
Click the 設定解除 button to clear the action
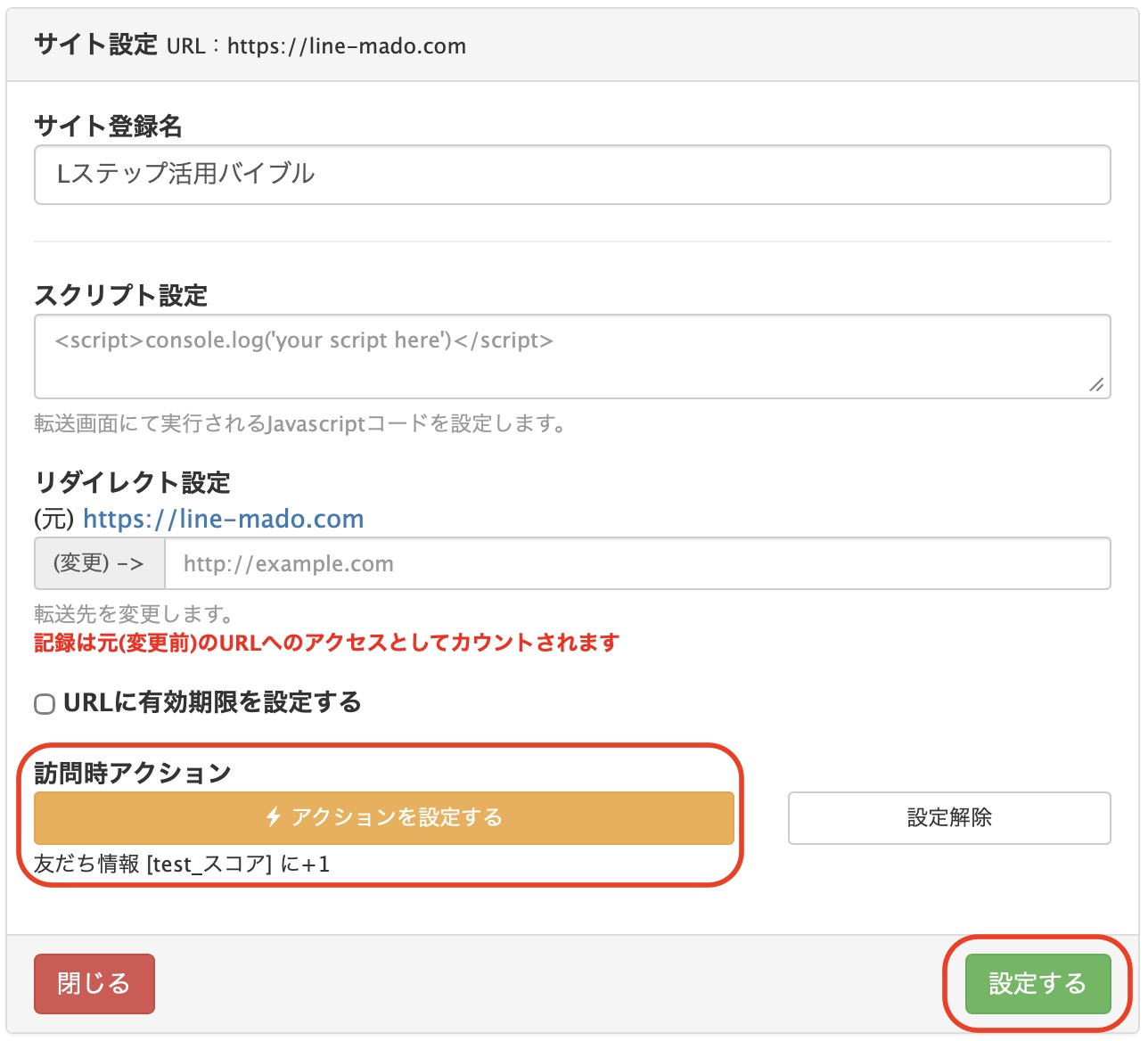947,816
